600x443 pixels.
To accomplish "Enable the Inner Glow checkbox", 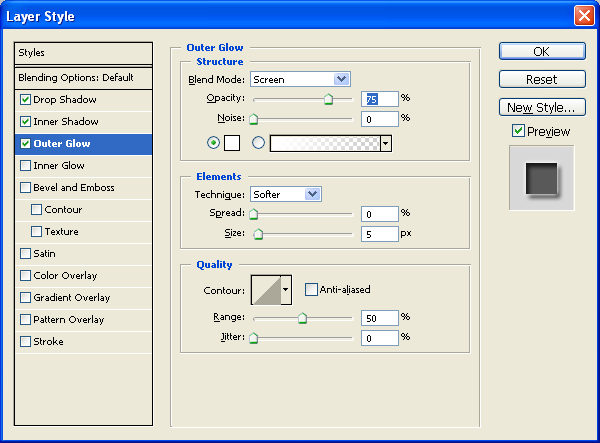I will [25, 166].
